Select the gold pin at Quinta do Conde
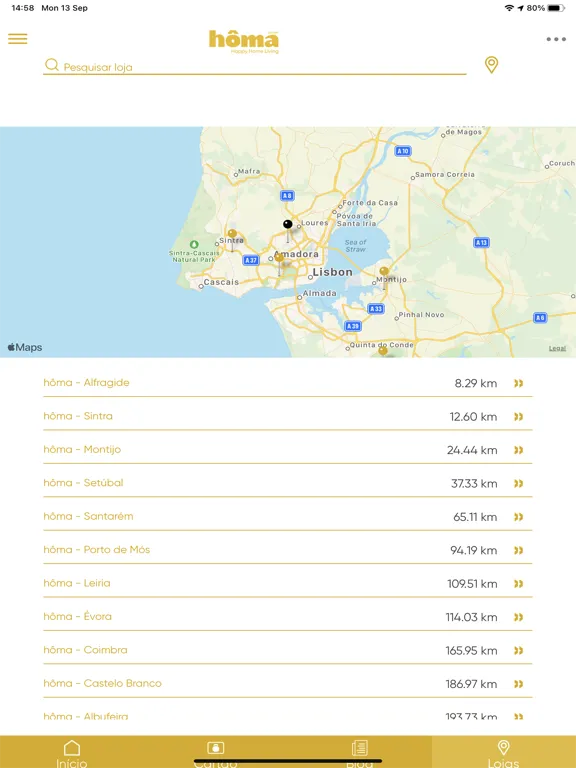This screenshot has width=576, height=768. click(x=383, y=351)
